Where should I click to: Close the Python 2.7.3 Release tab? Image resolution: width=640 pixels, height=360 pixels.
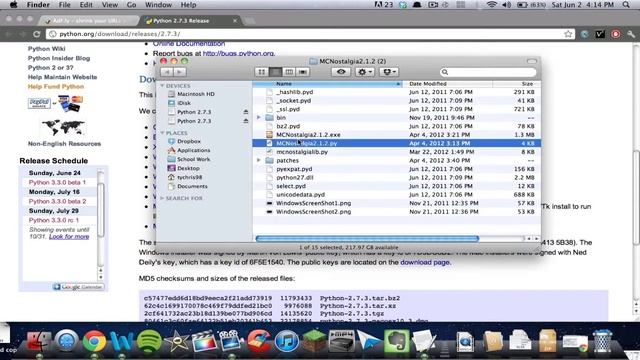(235, 20)
